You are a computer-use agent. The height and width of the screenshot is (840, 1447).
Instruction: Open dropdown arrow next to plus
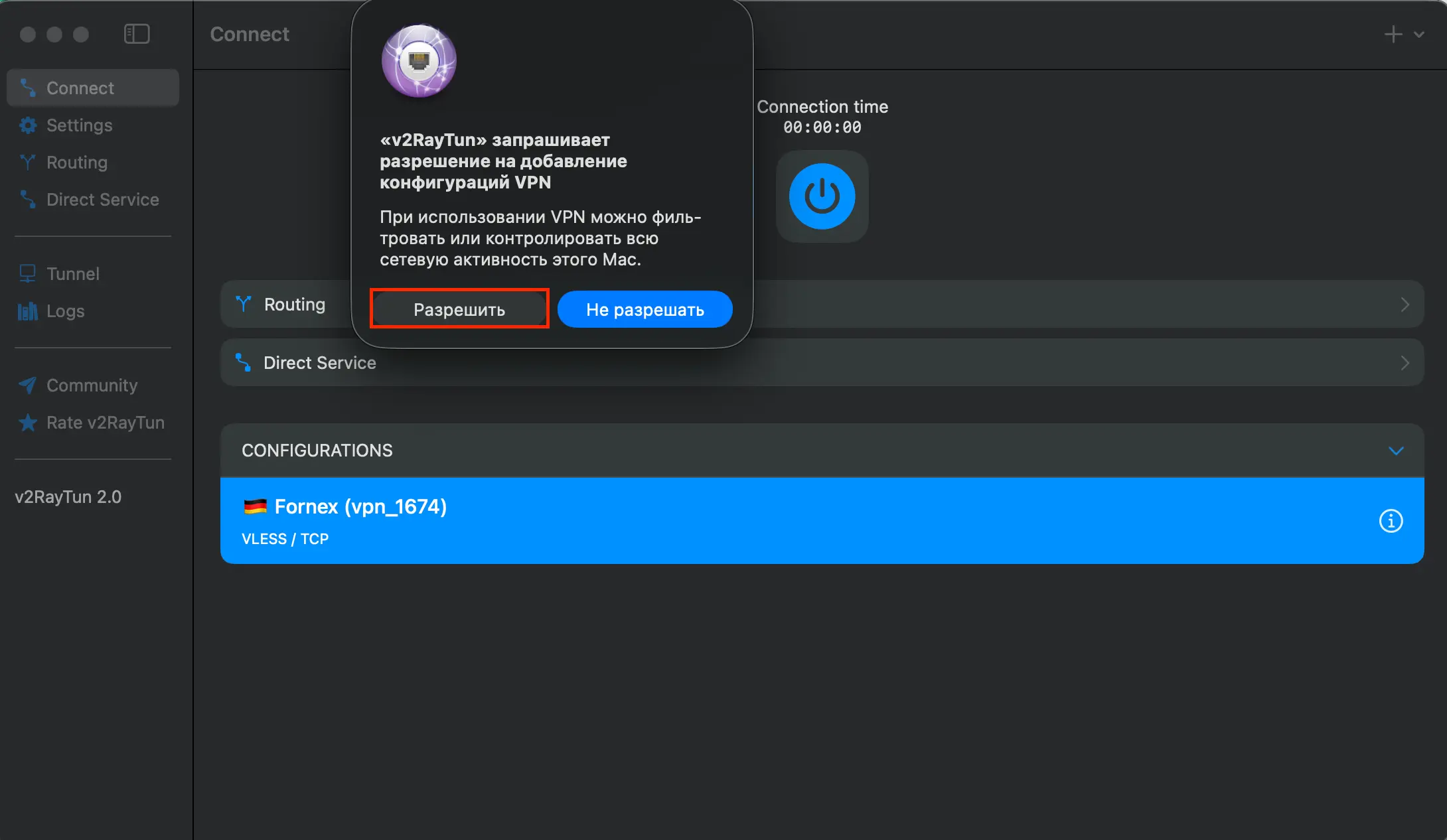[1419, 35]
